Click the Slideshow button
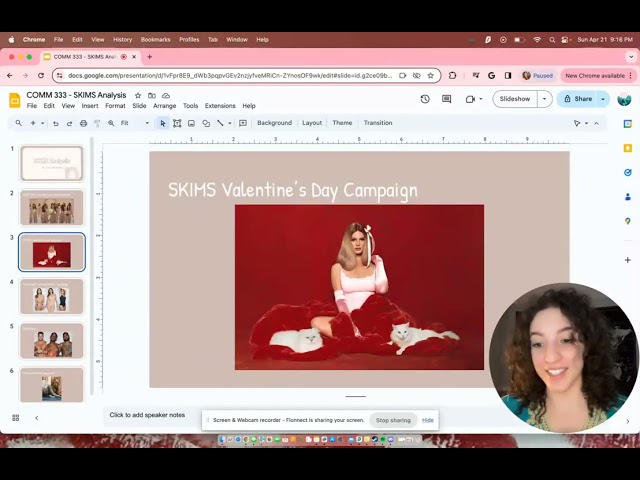This screenshot has height=480, width=640. tap(515, 99)
